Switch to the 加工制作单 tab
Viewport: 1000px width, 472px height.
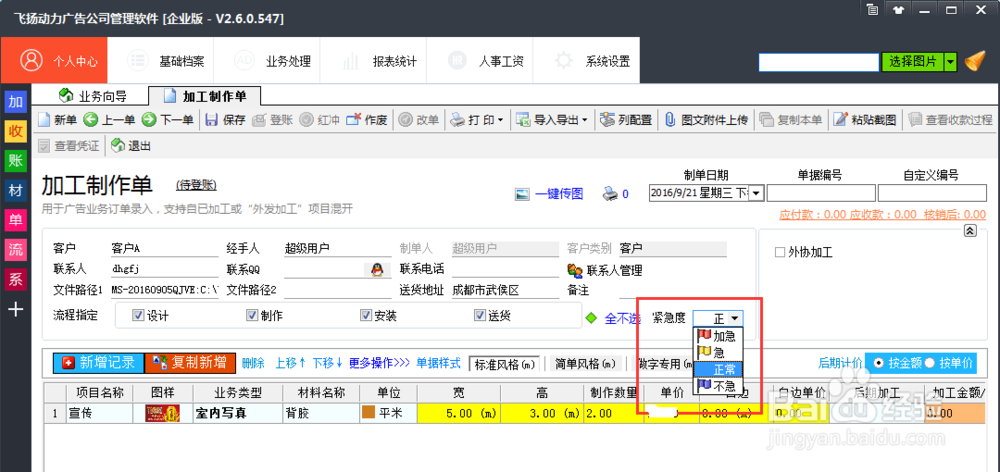point(205,96)
